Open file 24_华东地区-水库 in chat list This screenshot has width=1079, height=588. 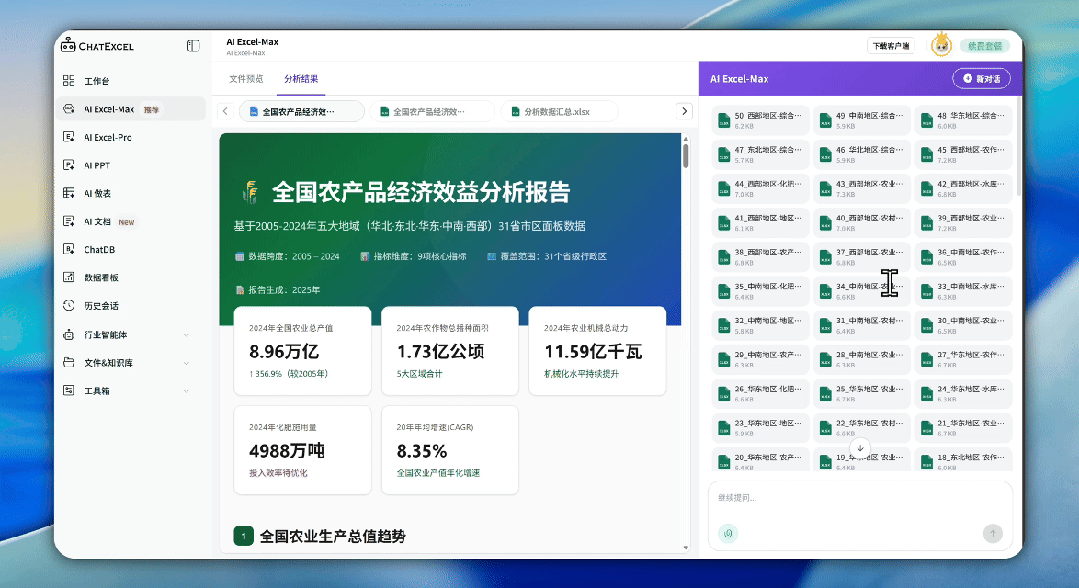pyautogui.click(x=963, y=393)
